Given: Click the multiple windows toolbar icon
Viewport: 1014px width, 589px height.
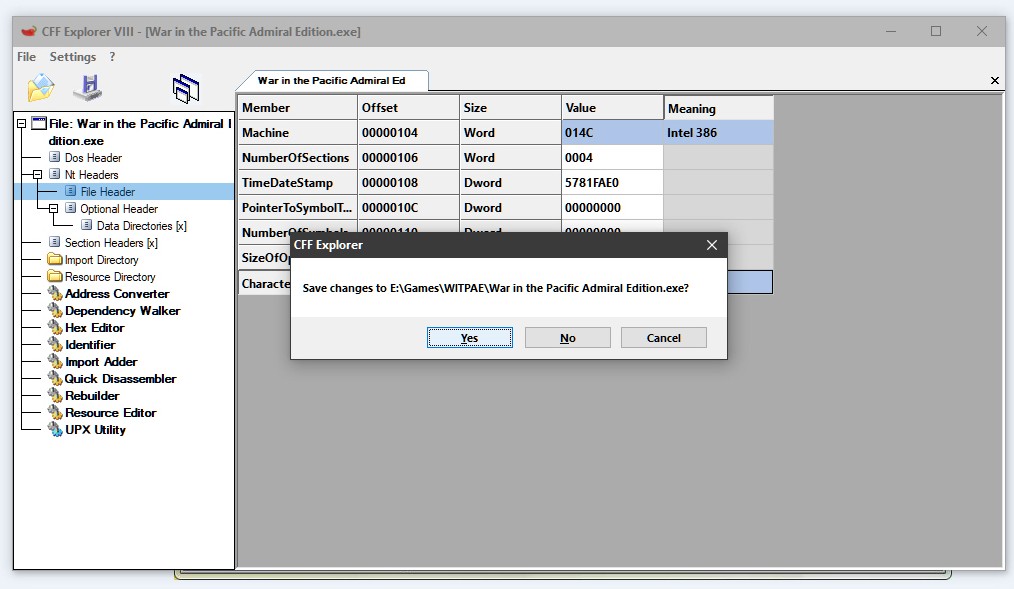Looking at the screenshot, I should pyautogui.click(x=186, y=89).
